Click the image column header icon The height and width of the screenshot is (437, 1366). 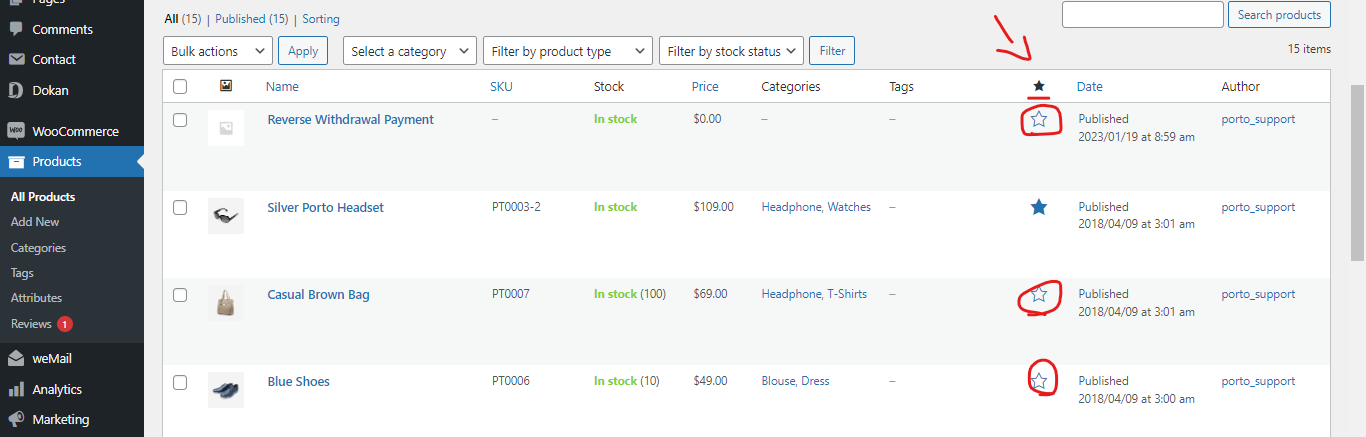[x=226, y=87]
